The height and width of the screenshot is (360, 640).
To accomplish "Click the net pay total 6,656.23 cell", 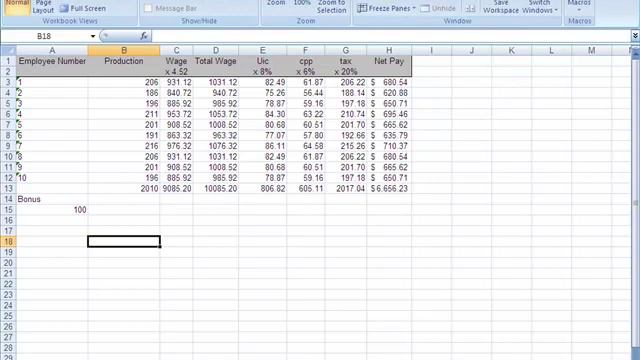I will click(x=389, y=189).
